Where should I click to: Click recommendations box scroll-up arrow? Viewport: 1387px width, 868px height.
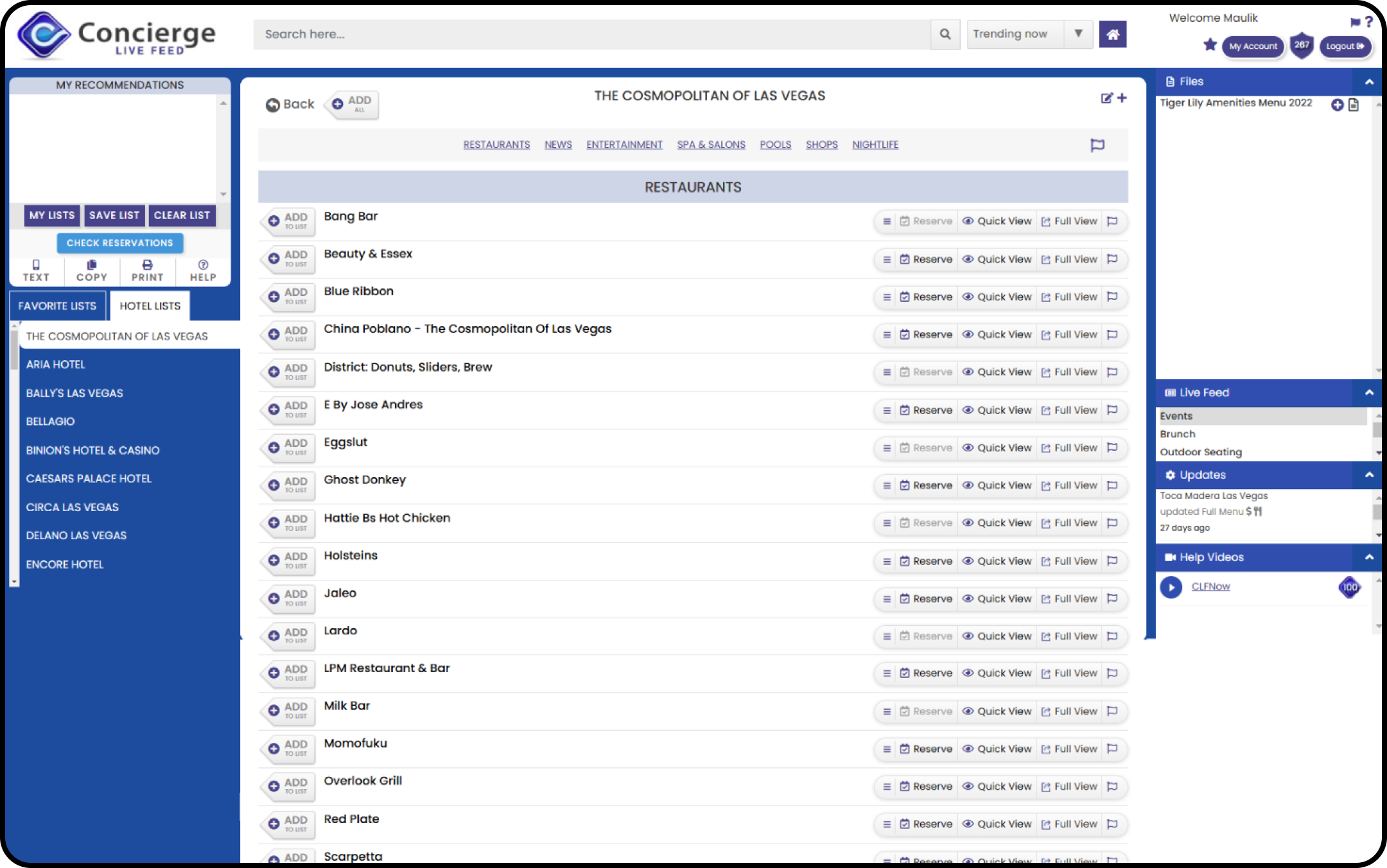pyautogui.click(x=223, y=103)
